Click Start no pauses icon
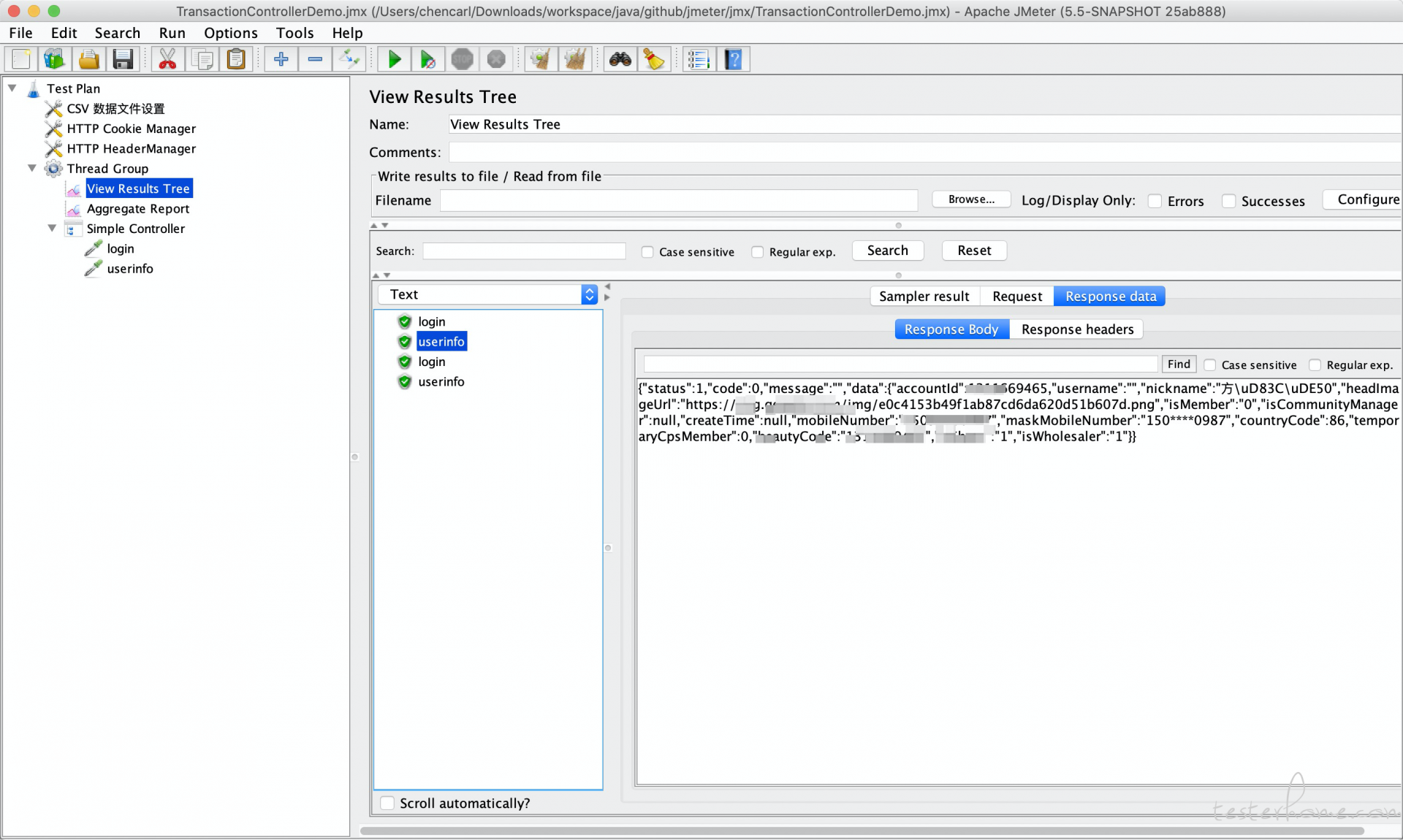1403x840 pixels. click(x=428, y=59)
